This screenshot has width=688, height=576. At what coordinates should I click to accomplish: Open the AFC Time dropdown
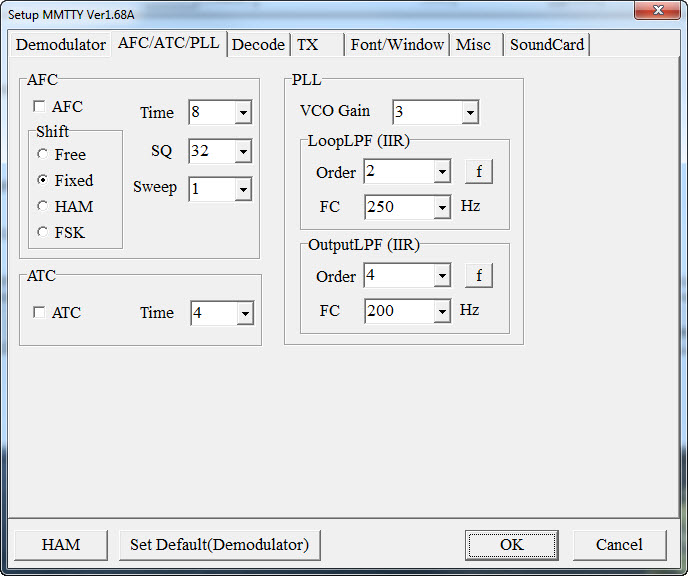pos(243,113)
